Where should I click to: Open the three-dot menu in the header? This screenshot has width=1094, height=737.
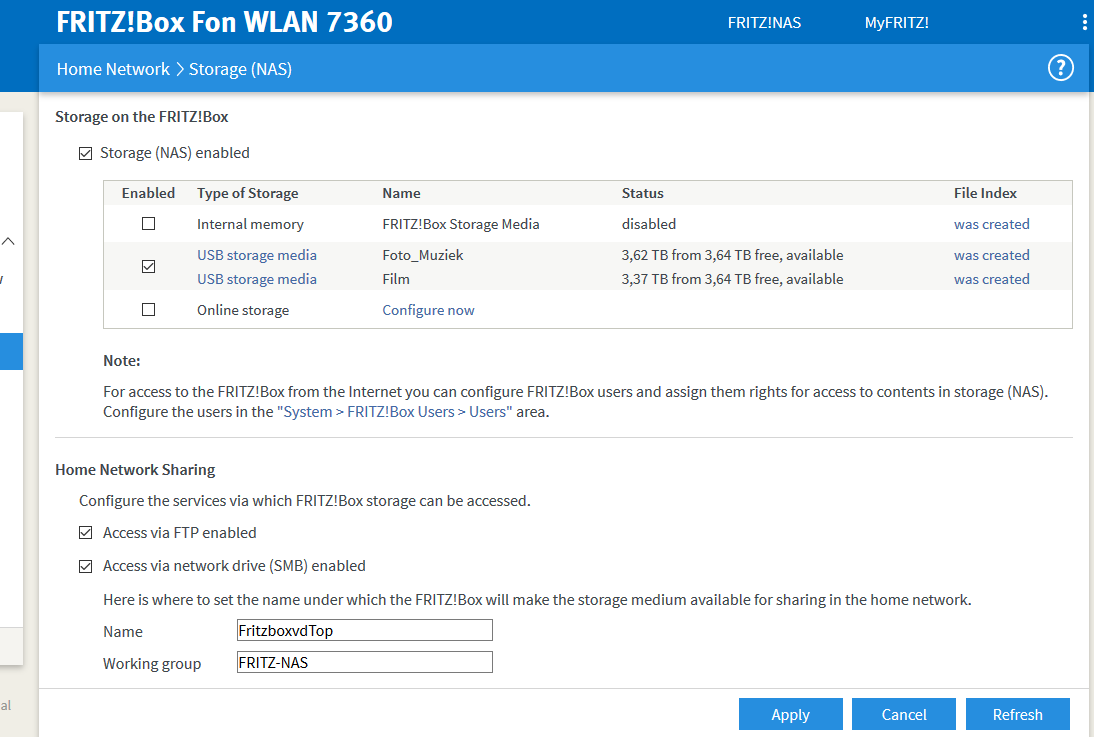1085,23
